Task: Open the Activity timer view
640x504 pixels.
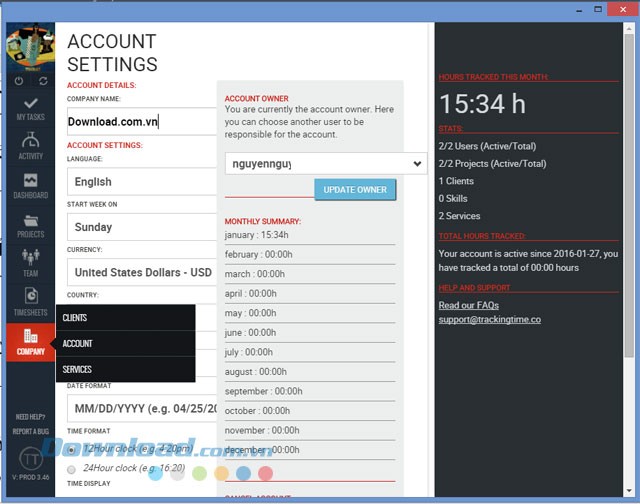Action: point(30,145)
